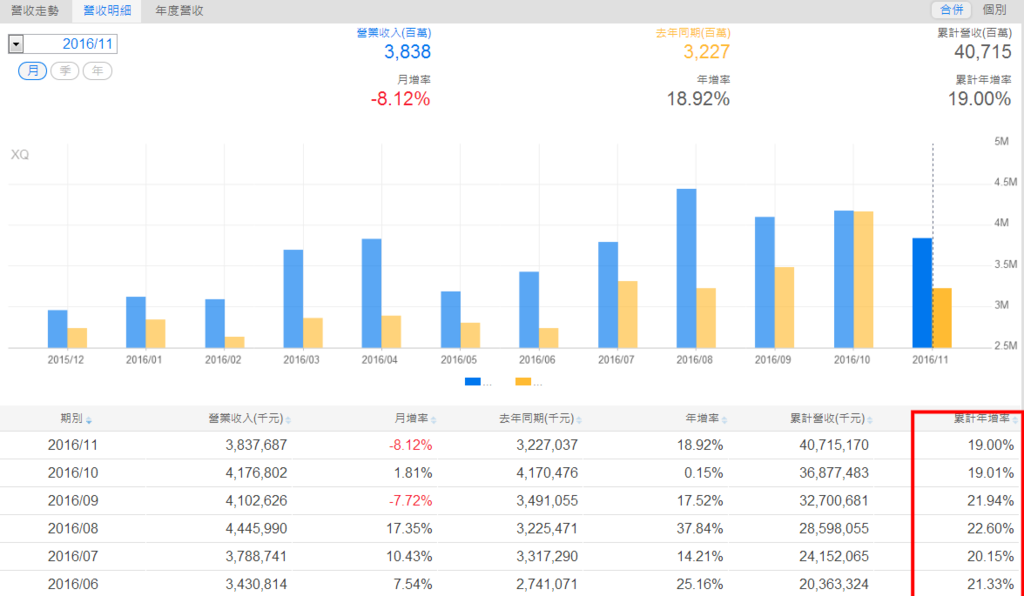Open the 年度營收 tab
Screen dimensions: 1024x596
coord(180,10)
